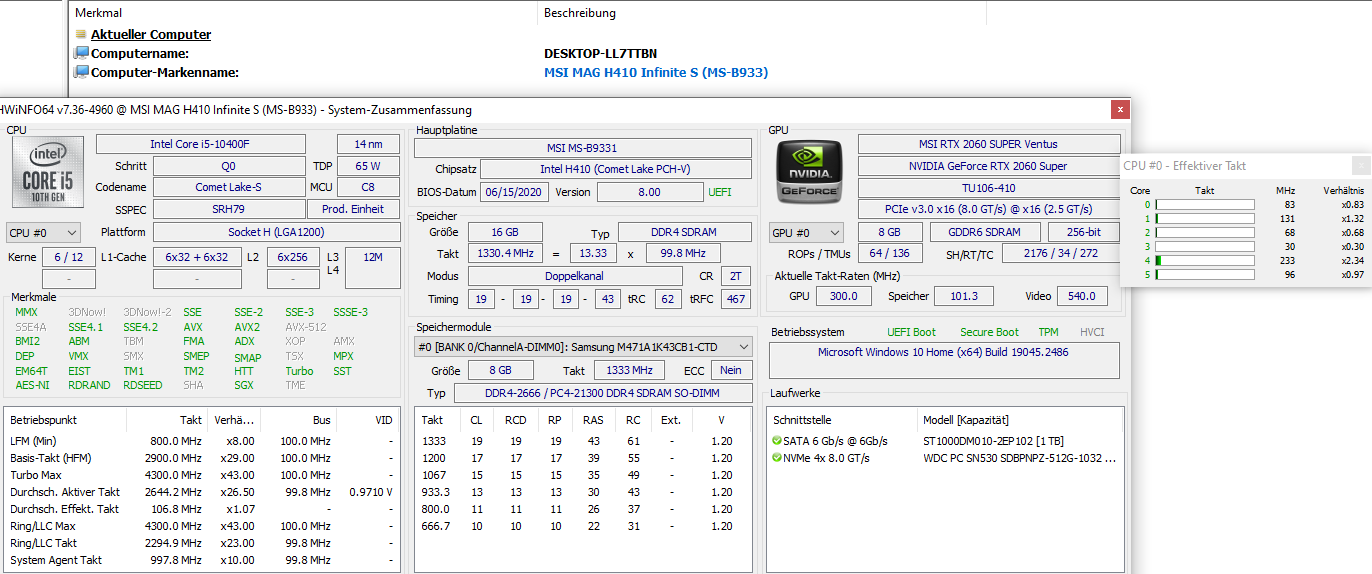The height and width of the screenshot is (574, 1372).
Task: Click the Intel Core i5 10th Gen logo
Action: pos(48,170)
